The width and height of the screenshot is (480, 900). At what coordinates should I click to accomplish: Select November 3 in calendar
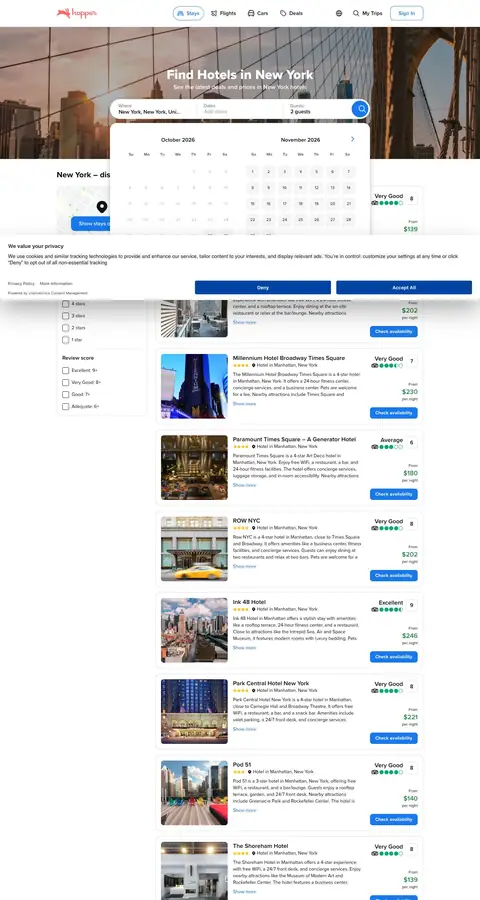coord(284,172)
